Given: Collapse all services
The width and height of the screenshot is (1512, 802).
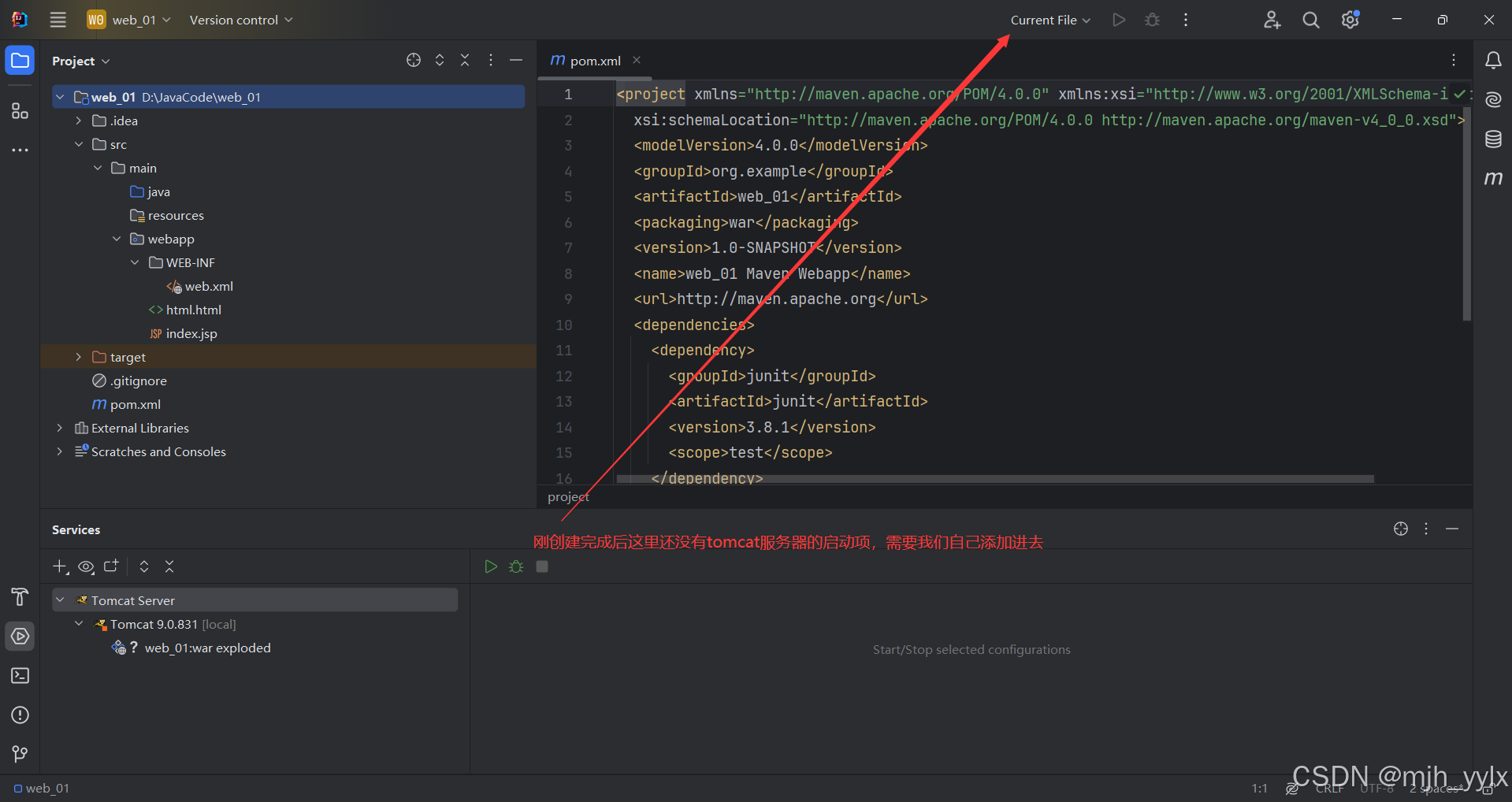Looking at the screenshot, I should point(169,566).
